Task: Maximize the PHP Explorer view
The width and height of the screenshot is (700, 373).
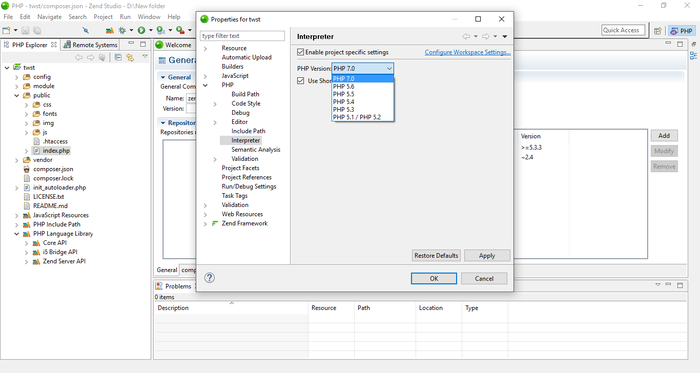Action: (143, 44)
